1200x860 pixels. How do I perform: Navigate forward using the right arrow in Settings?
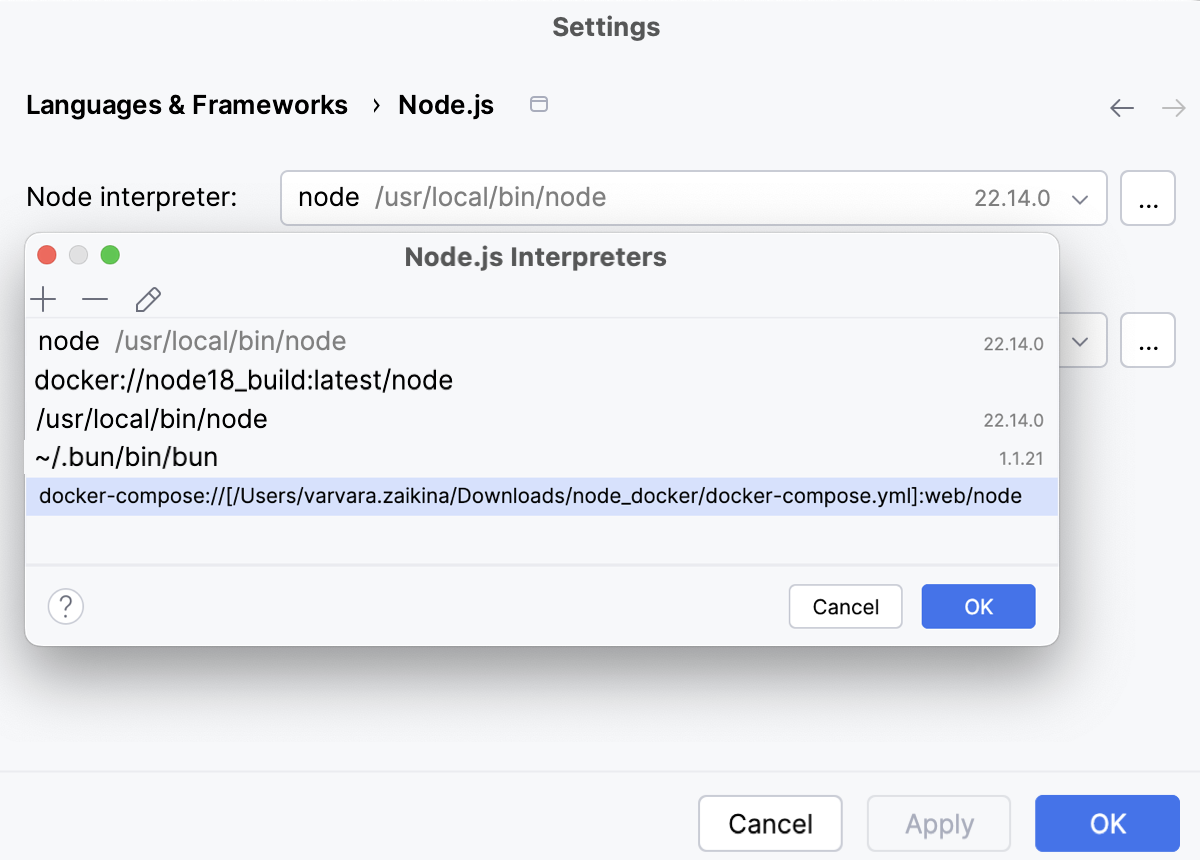pyautogui.click(x=1173, y=107)
